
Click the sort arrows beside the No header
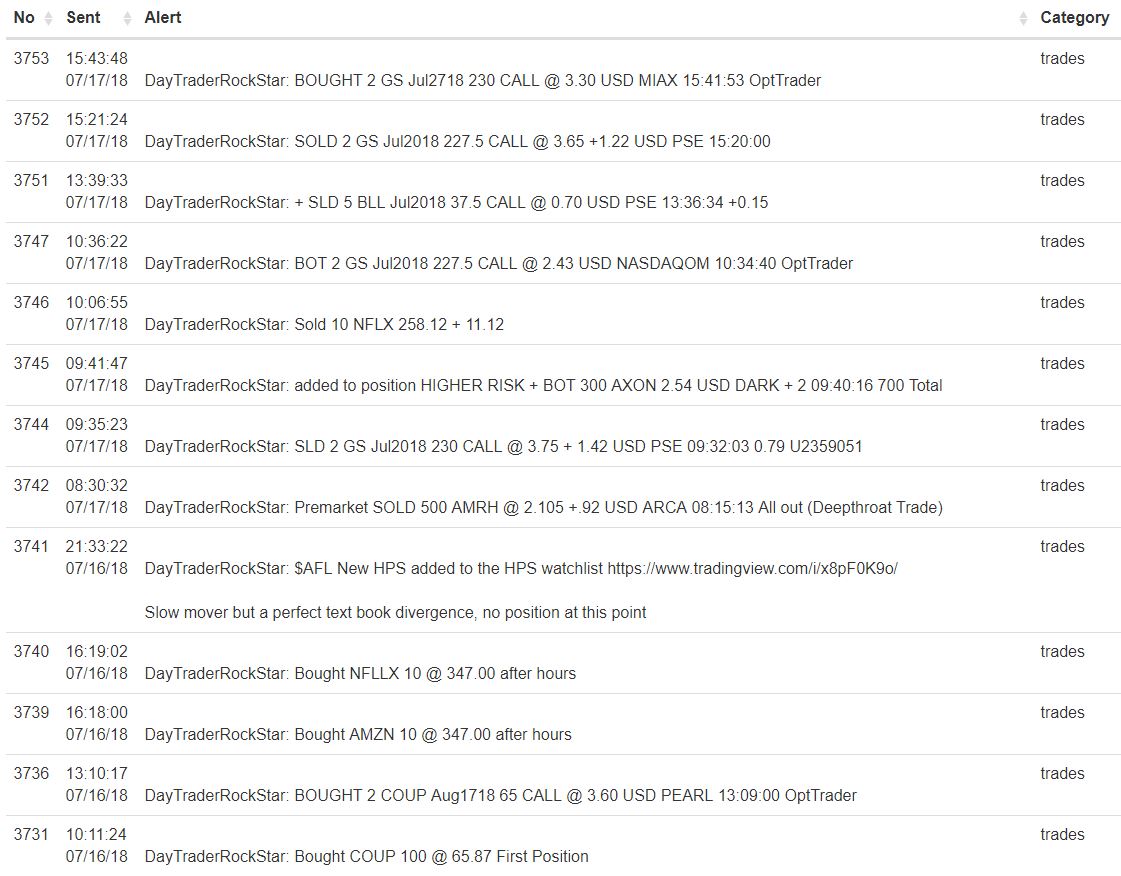pyautogui.click(x=48, y=18)
